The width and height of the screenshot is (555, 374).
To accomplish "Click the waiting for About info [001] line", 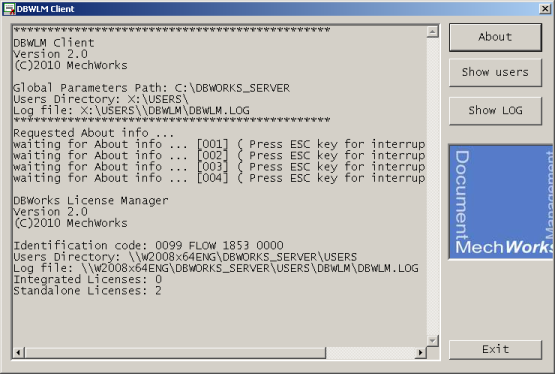I will pyautogui.click(x=219, y=144).
